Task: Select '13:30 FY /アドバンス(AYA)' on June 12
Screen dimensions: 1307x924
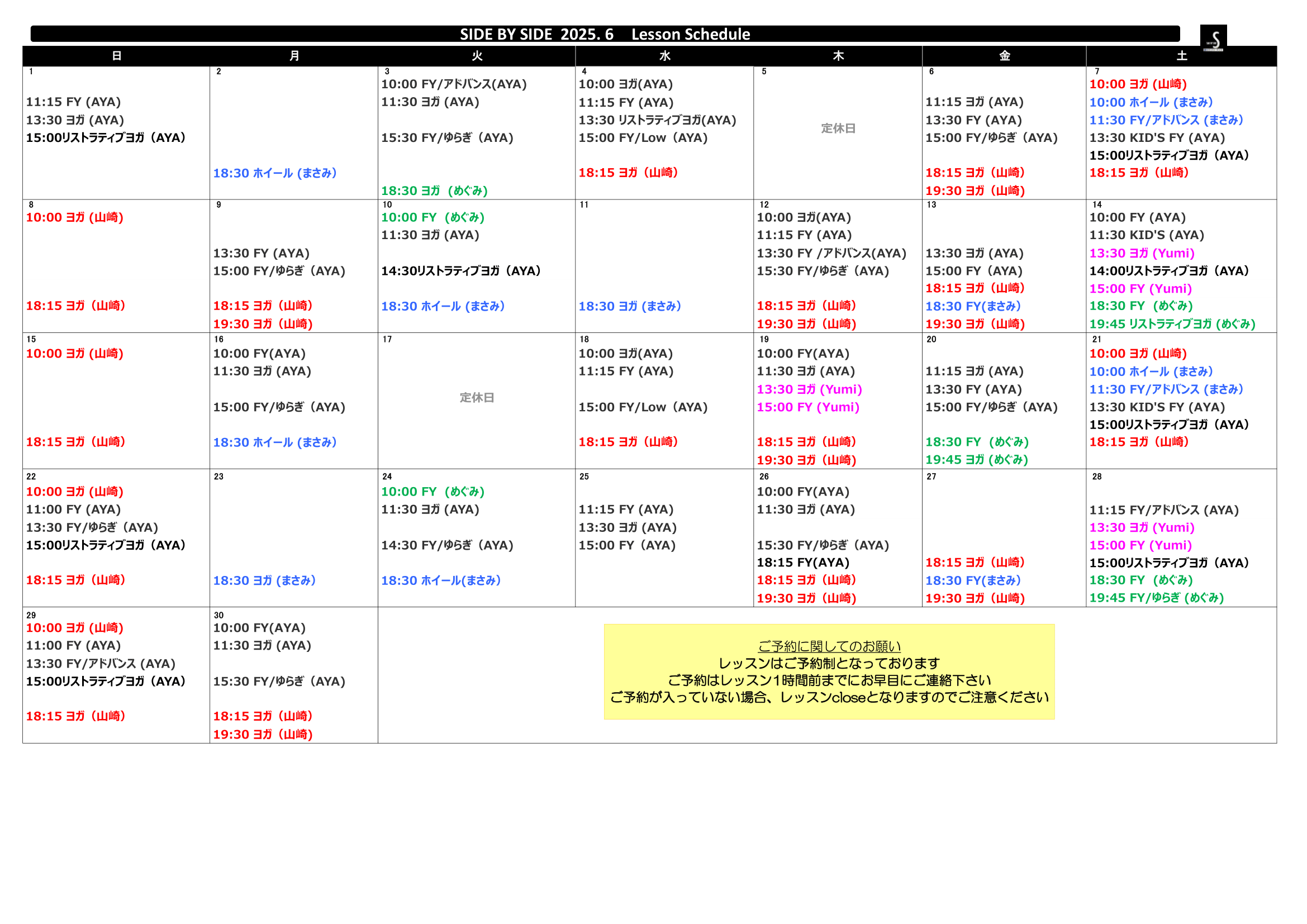Action: 831,253
